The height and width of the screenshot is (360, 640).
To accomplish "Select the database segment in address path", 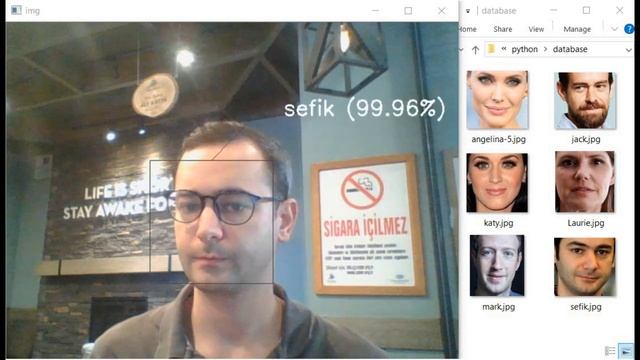I will tap(570, 49).
